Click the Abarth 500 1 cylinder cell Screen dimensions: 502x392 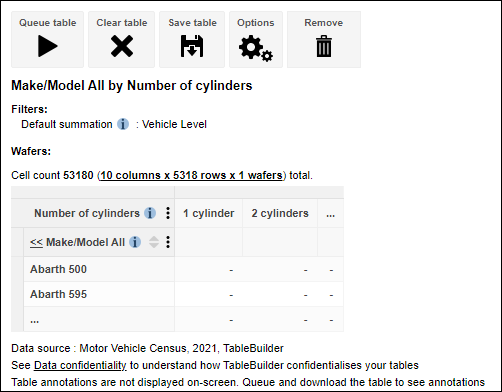click(x=209, y=269)
